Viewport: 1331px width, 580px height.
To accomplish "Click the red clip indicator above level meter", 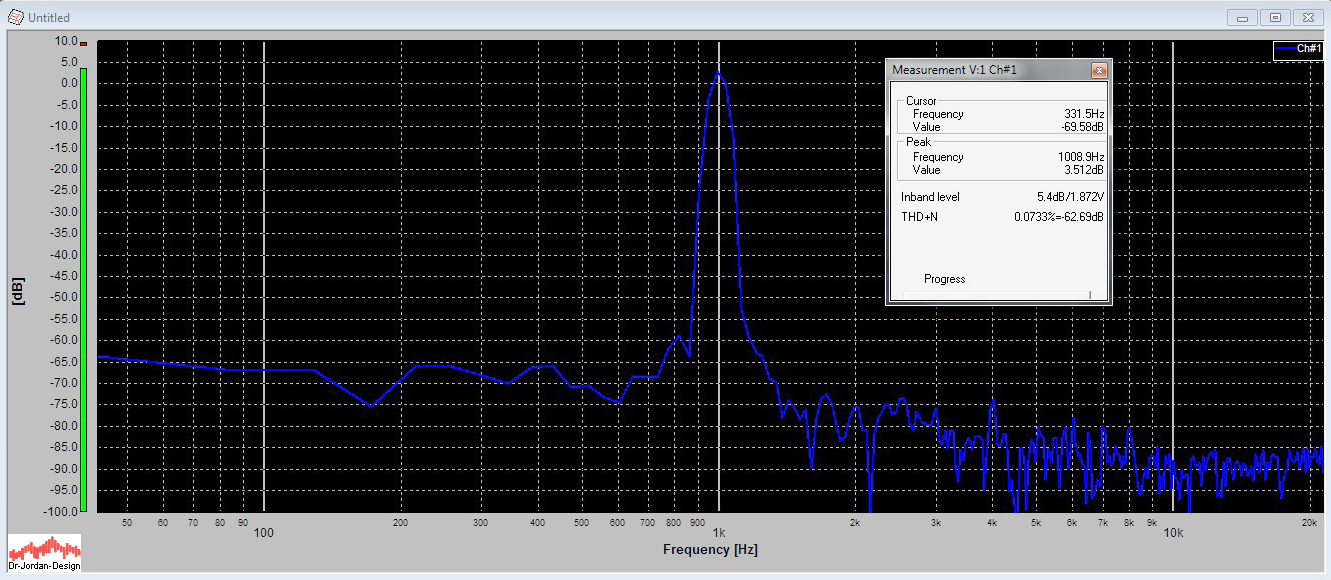I will pos(84,45).
